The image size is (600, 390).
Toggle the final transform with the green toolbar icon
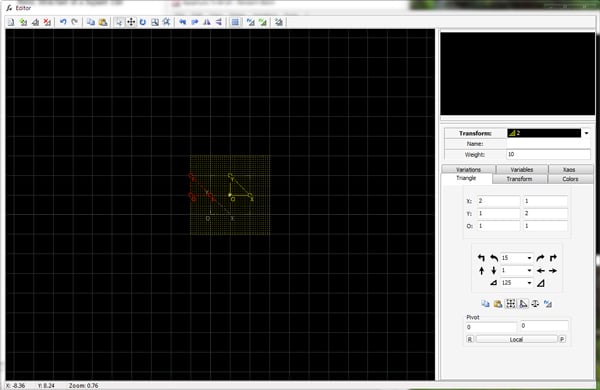pyautogui.click(x=262, y=22)
